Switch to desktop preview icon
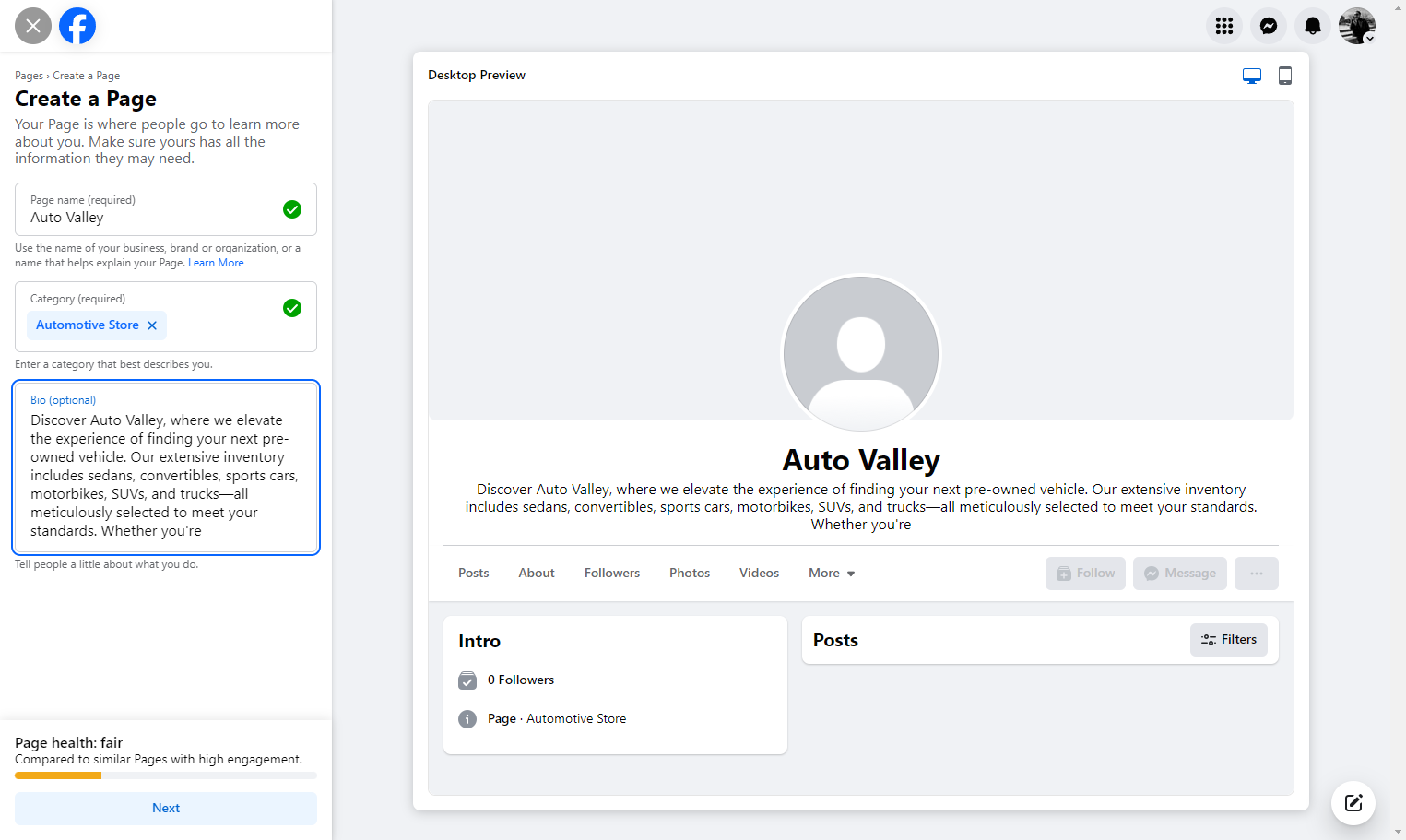This screenshot has height=840, width=1406. [x=1252, y=76]
